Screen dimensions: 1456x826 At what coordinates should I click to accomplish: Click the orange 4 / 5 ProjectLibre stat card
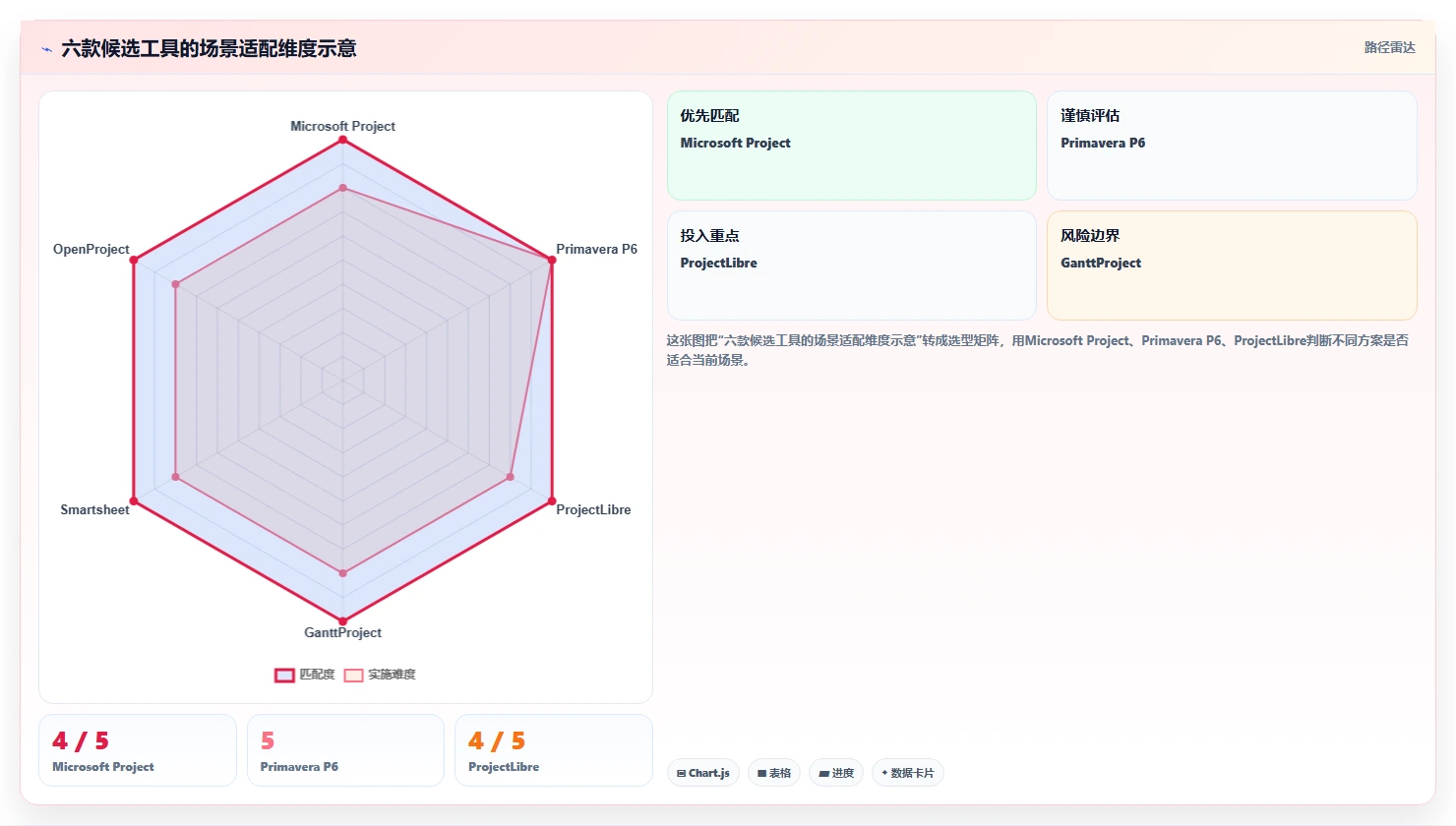(x=554, y=750)
